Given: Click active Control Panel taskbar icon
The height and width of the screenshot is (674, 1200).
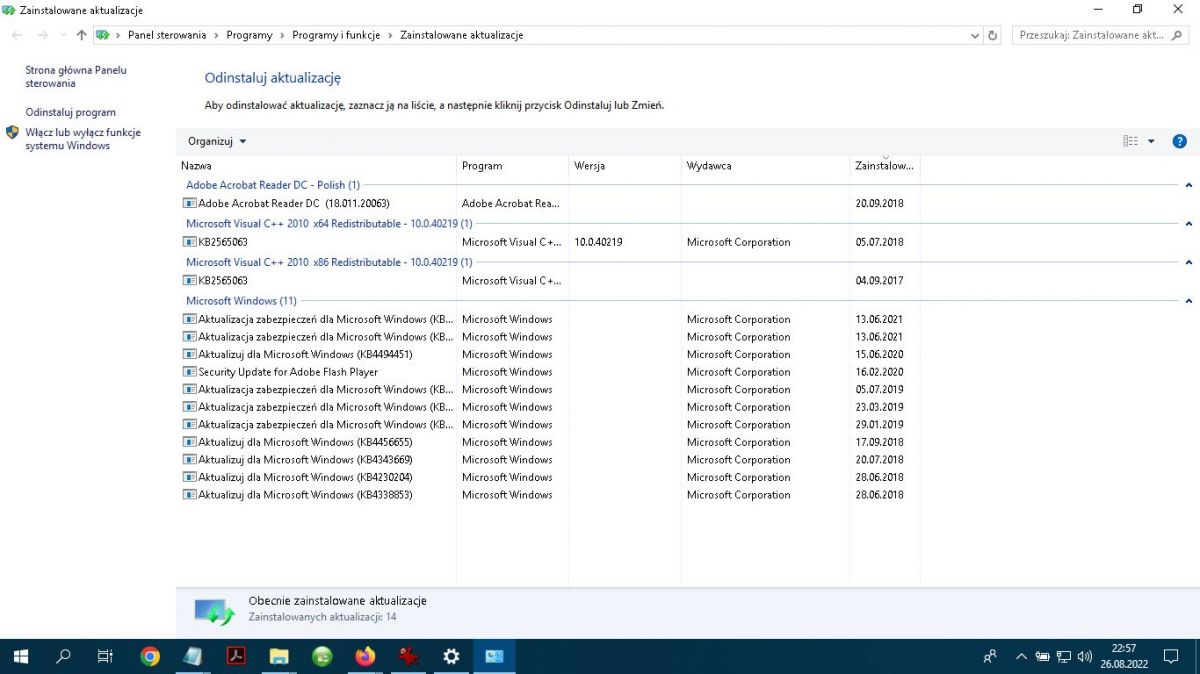Looking at the screenshot, I should point(494,657).
